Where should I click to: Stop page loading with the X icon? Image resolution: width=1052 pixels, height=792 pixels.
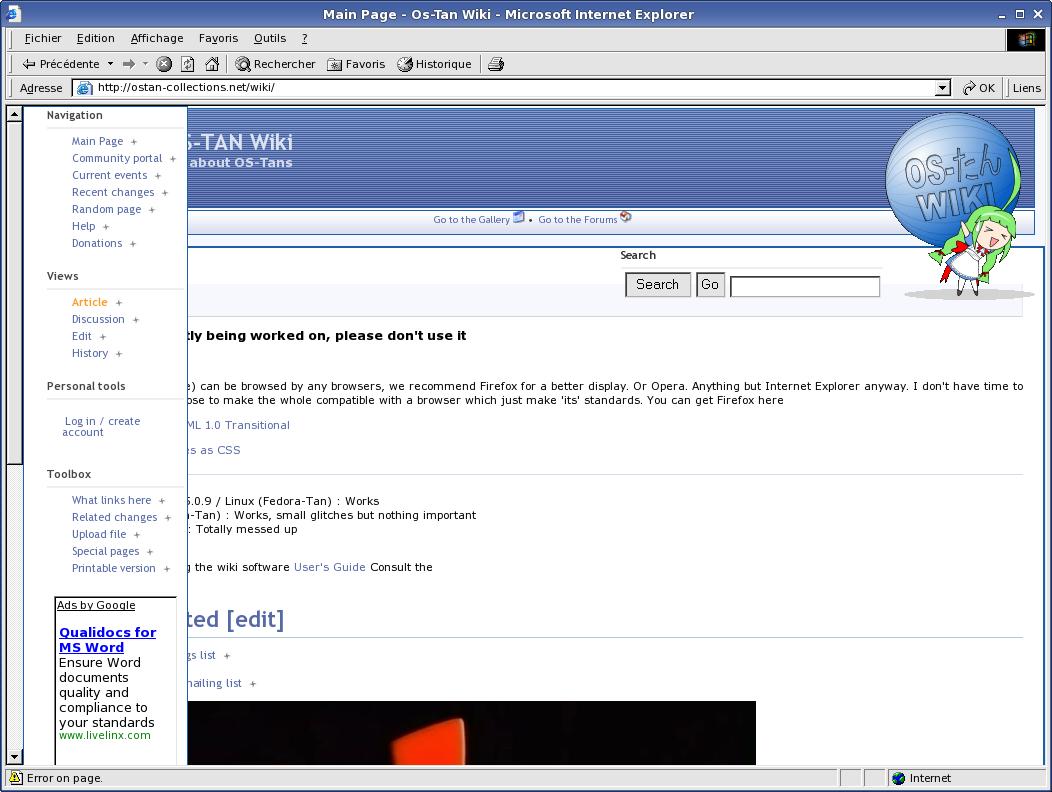pyautogui.click(x=164, y=64)
